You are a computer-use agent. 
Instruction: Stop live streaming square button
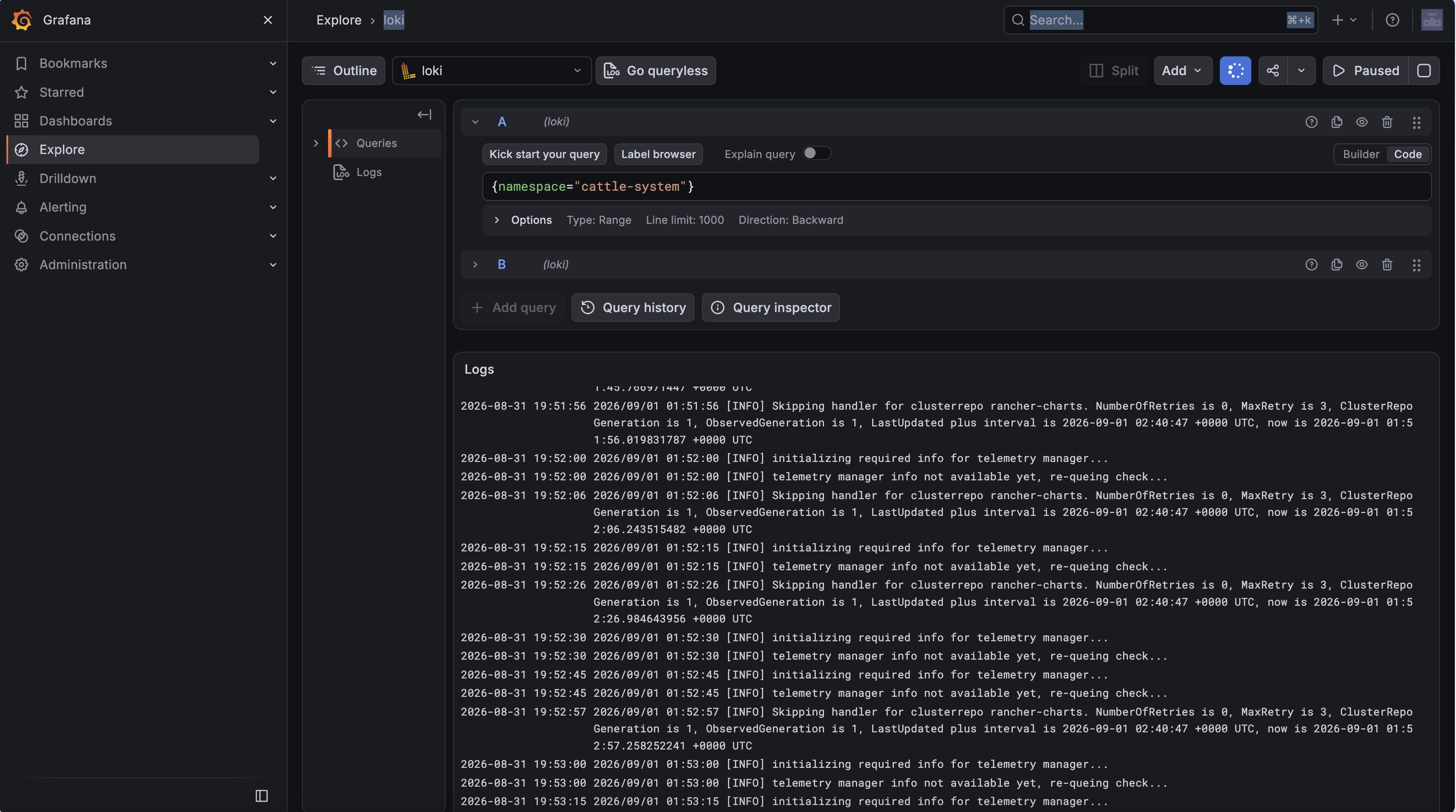point(1424,71)
